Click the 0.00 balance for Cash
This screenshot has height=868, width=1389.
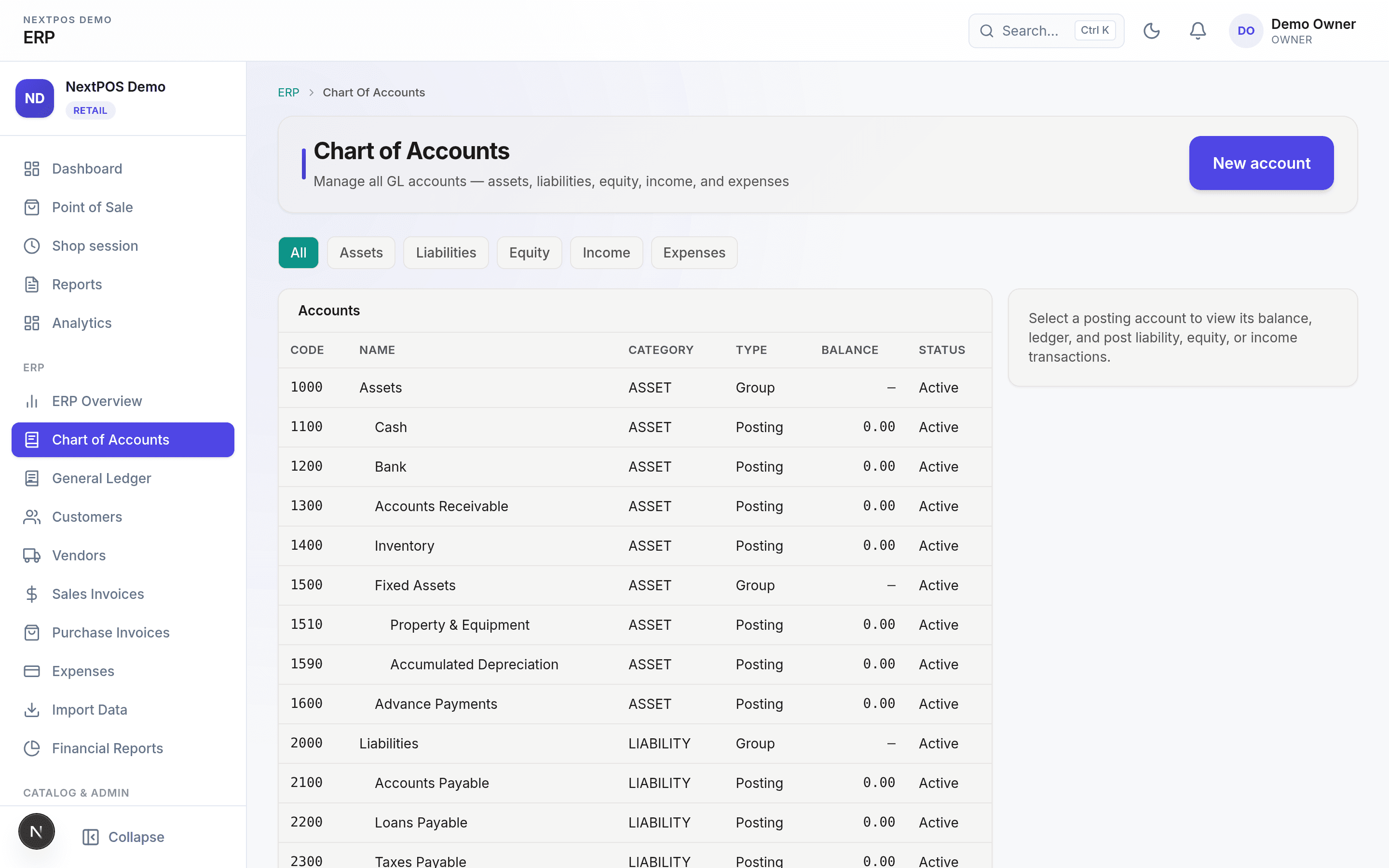(x=879, y=427)
